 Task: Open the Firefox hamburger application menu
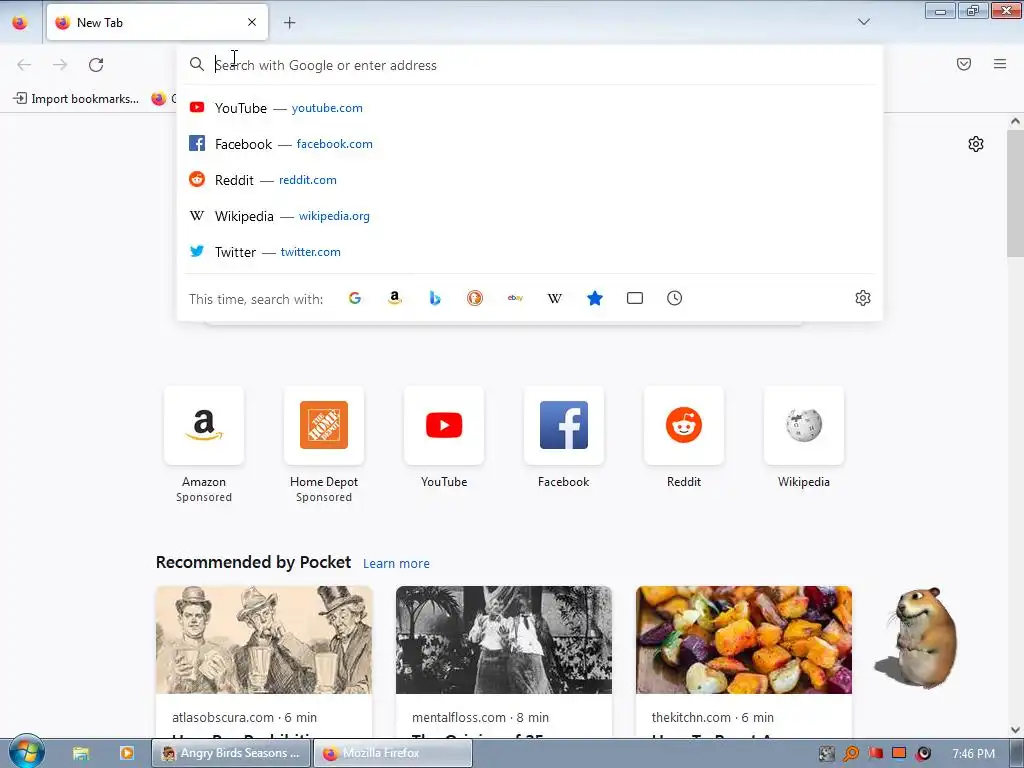coord(1000,64)
